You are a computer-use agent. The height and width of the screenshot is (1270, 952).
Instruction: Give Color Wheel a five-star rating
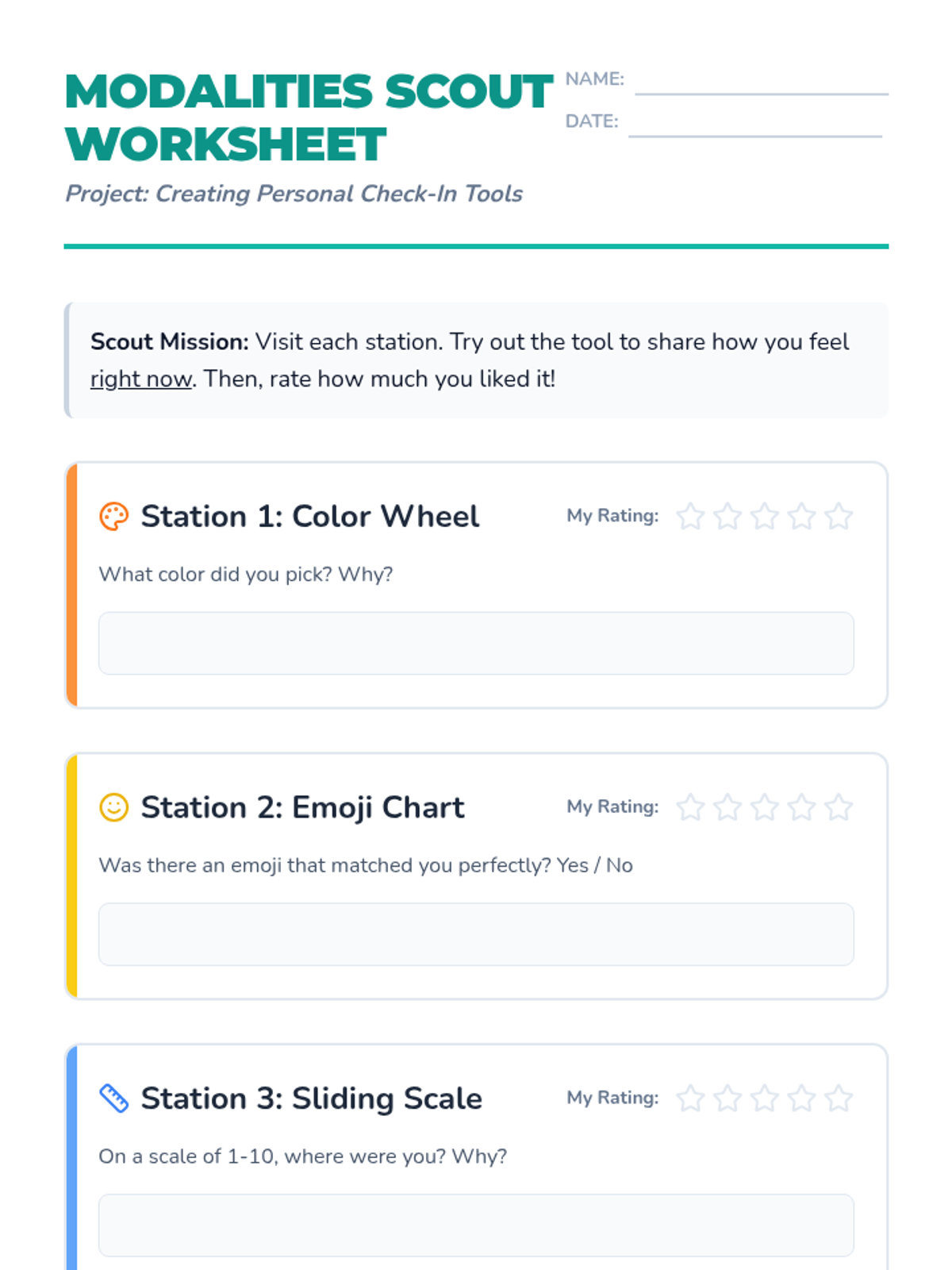[x=839, y=517]
